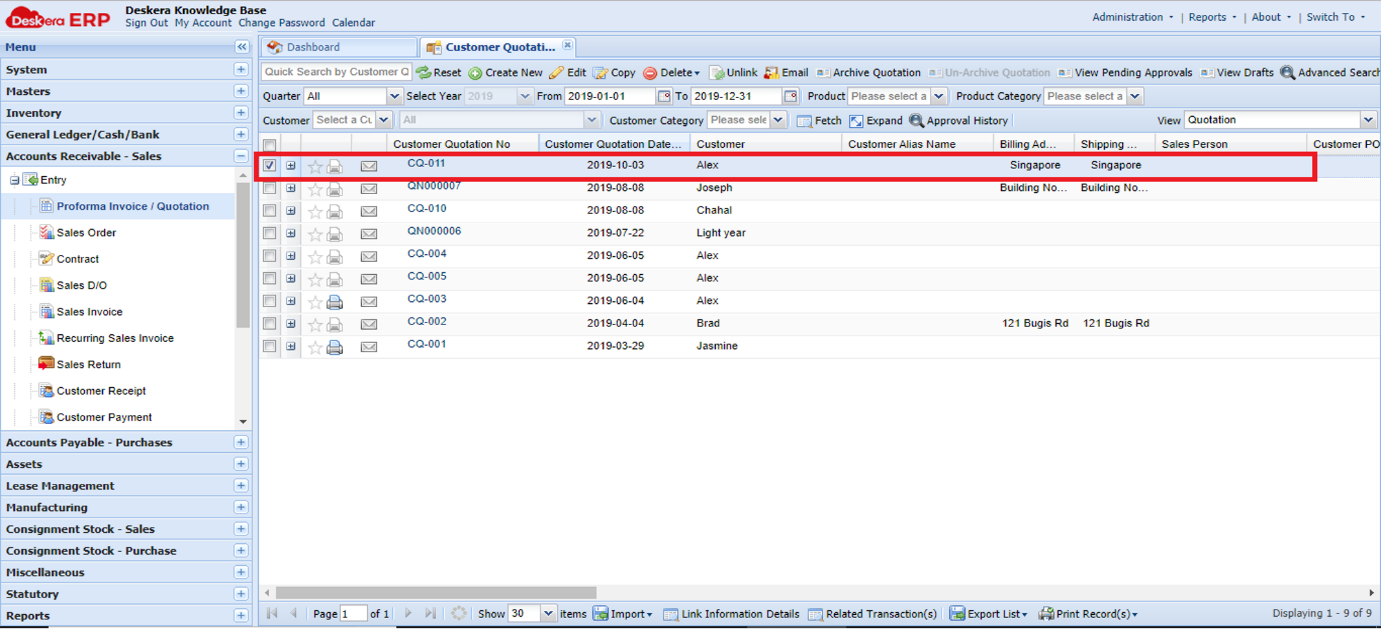1381x629 pixels.
Task: Open the Product dropdown
Action: pyautogui.click(x=938, y=97)
